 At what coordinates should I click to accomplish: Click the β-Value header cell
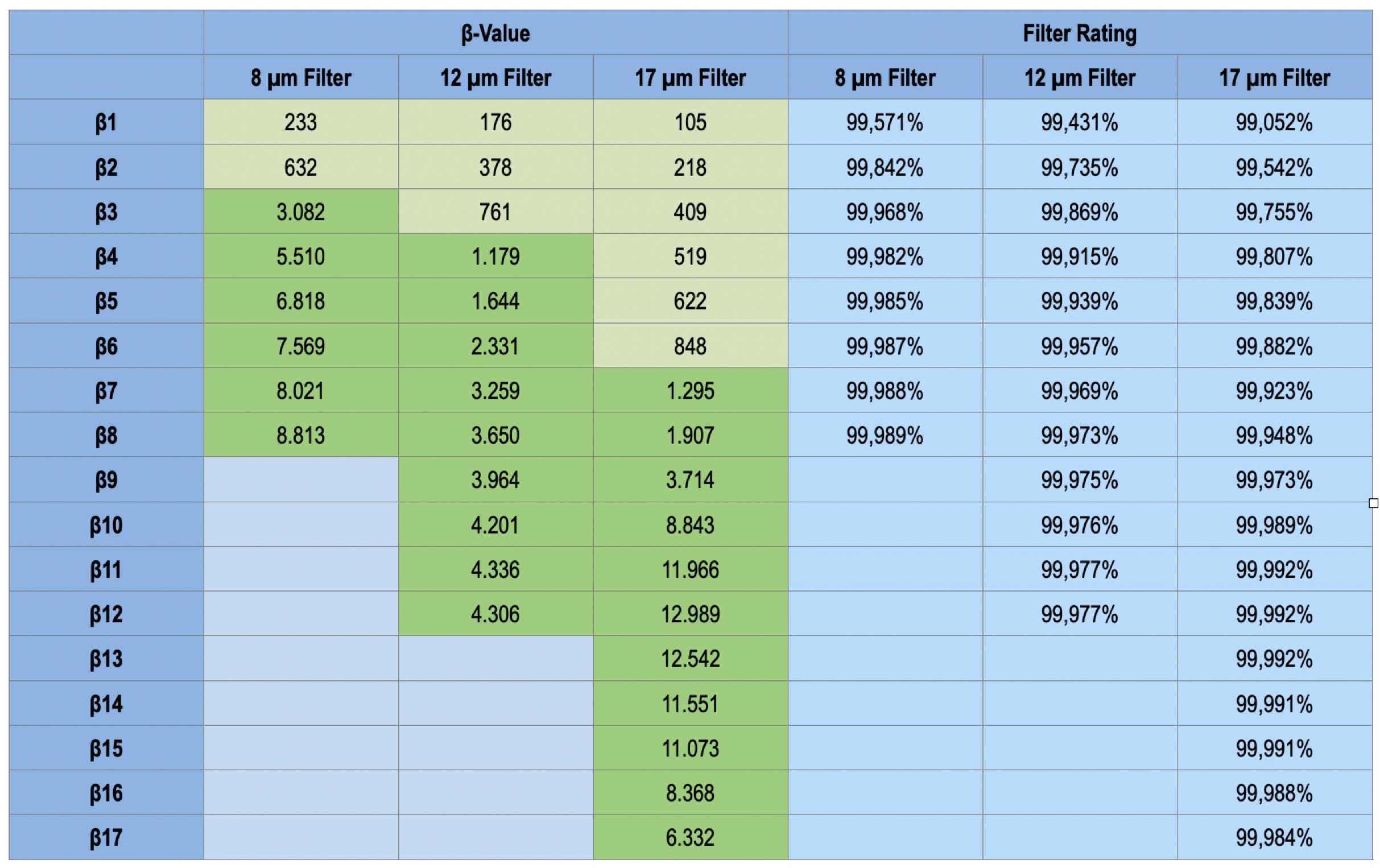(x=495, y=33)
